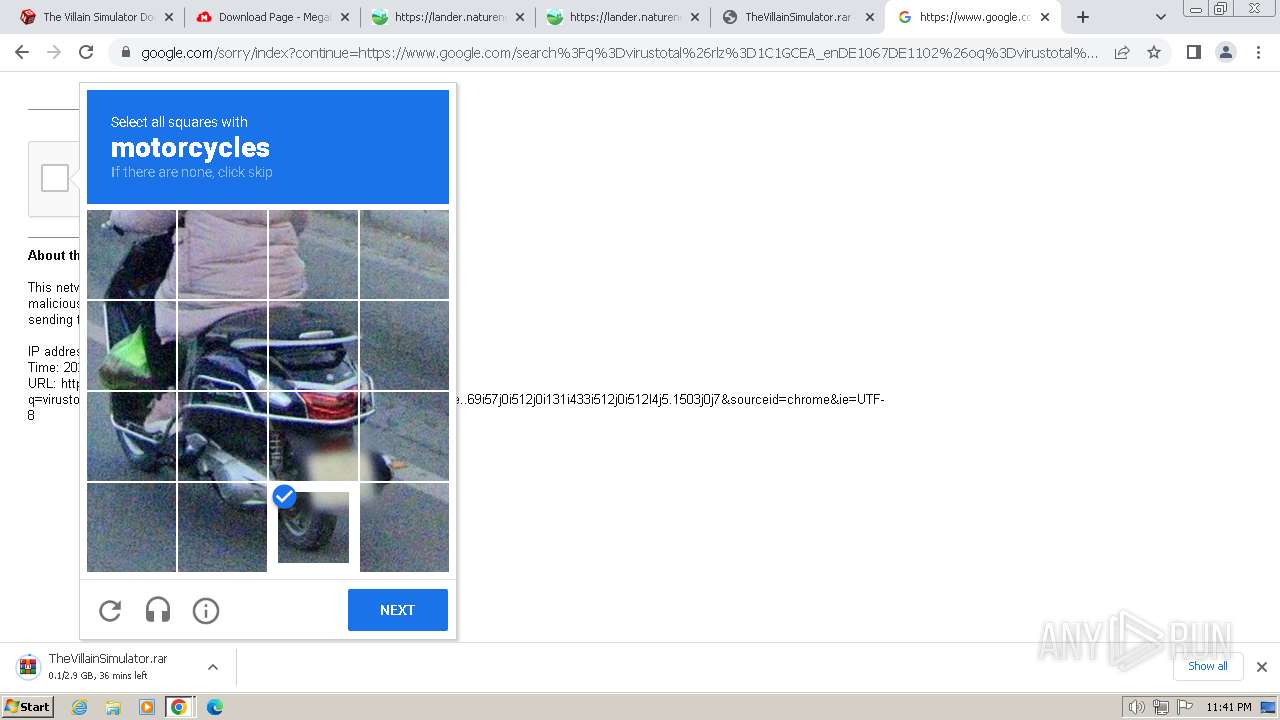1280x720 pixels.
Task: Select the tile with the motorcycle seat
Action: point(313,345)
